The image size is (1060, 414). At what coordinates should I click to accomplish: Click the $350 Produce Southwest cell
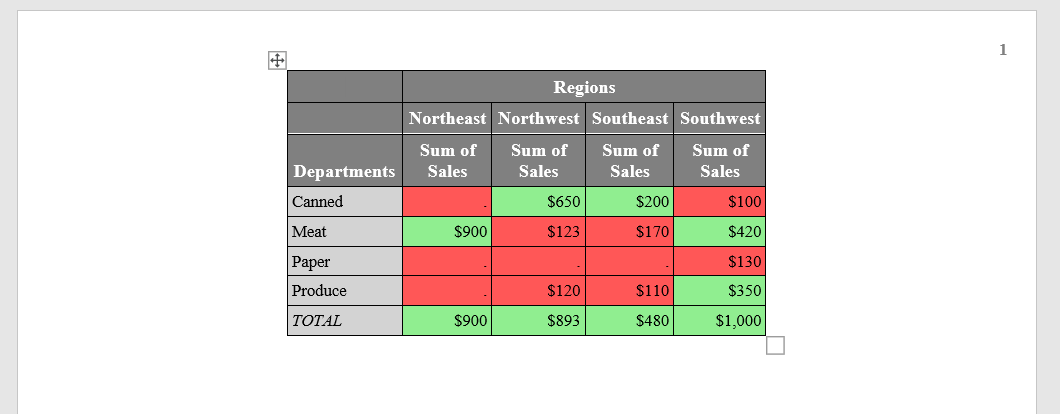719,291
